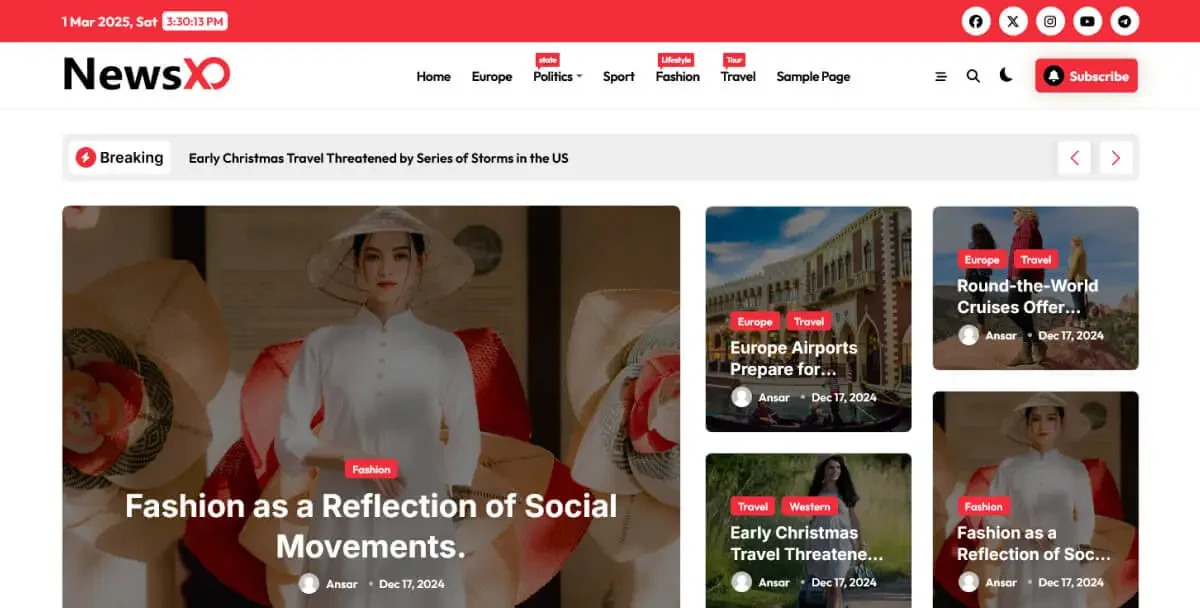This screenshot has width=1200, height=608.
Task: Open the Sport menu item
Action: (x=619, y=76)
